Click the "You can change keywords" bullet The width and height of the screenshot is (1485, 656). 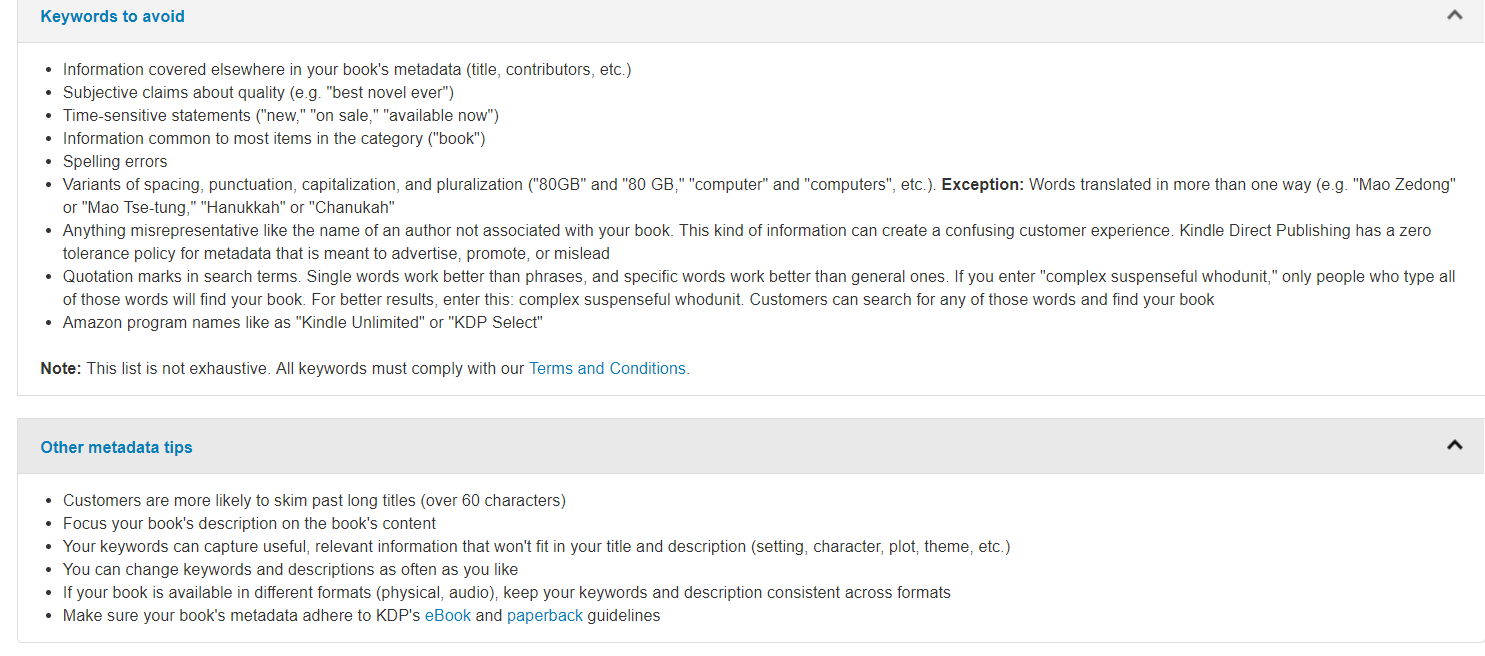[x=290, y=570]
